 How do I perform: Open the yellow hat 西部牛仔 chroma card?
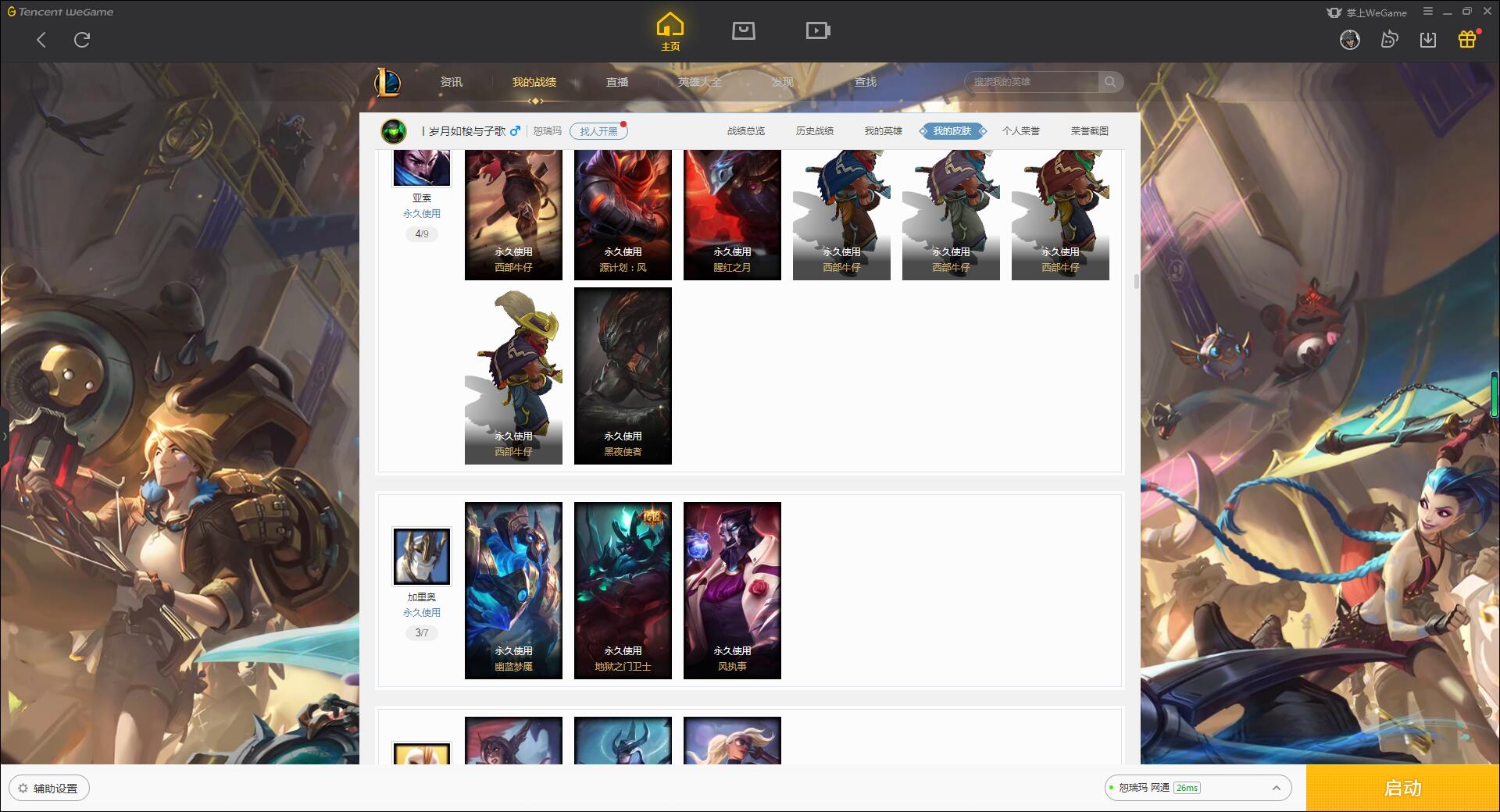pyautogui.click(x=513, y=376)
